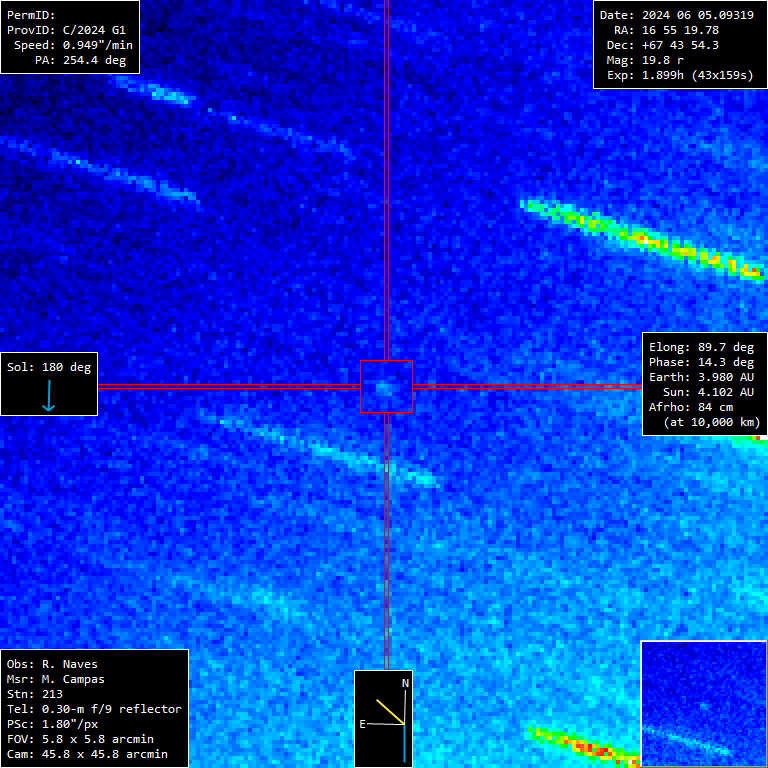Click the Sol: 180 deg label
This screenshot has width=768, height=768.
point(49,367)
